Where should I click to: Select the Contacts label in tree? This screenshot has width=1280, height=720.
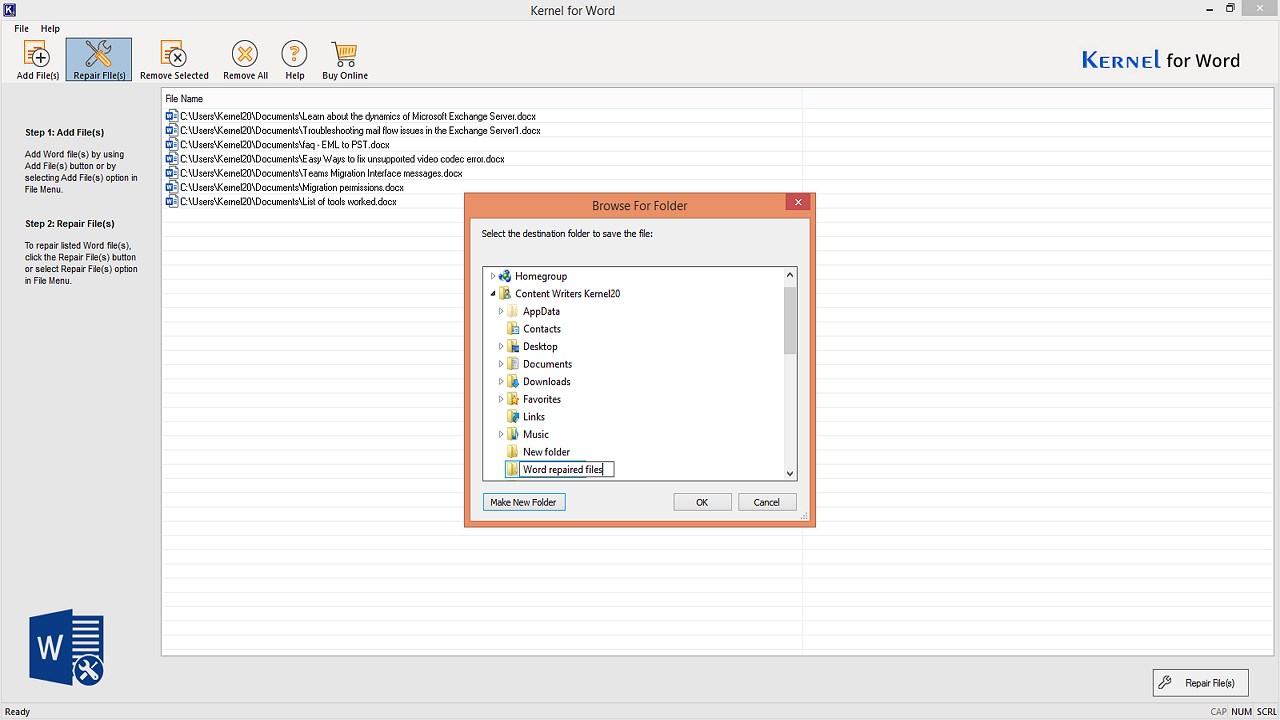542,329
